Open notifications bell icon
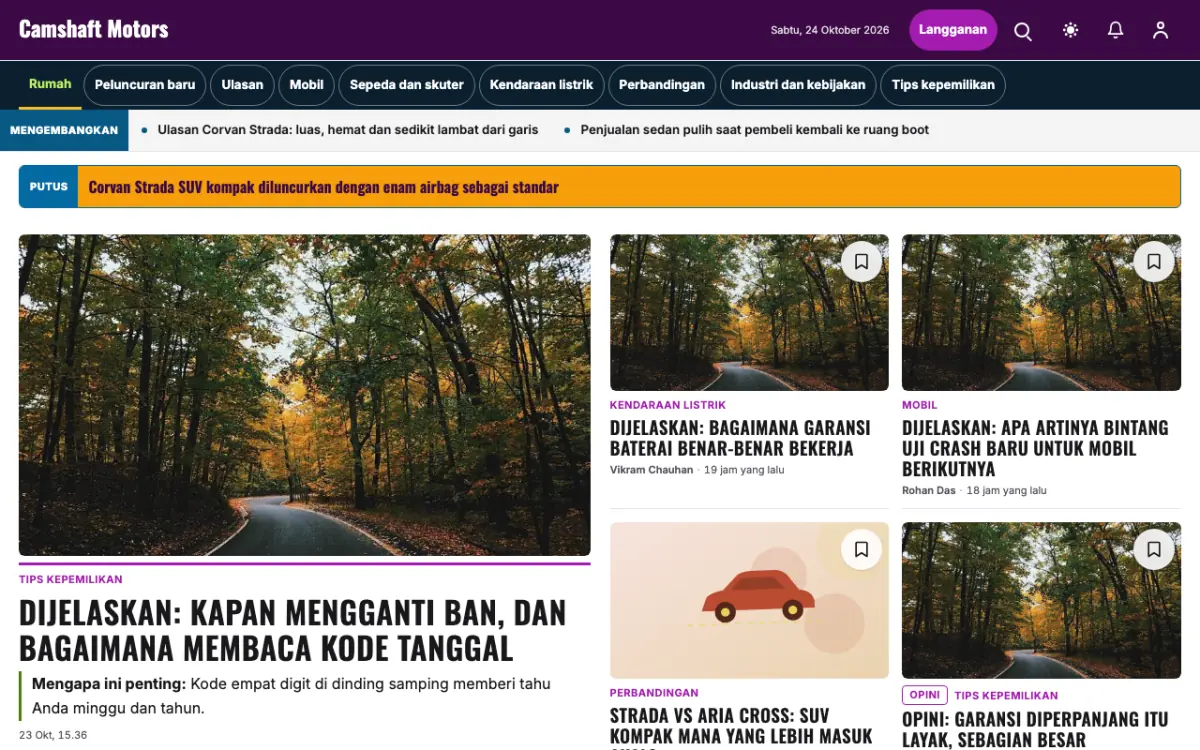The height and width of the screenshot is (750, 1200). pos(1116,30)
